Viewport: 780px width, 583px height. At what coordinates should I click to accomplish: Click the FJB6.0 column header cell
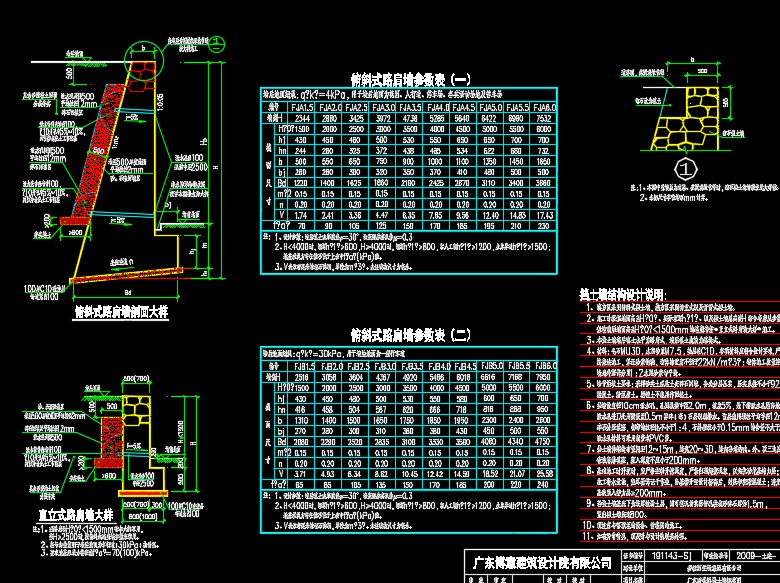(x=544, y=367)
